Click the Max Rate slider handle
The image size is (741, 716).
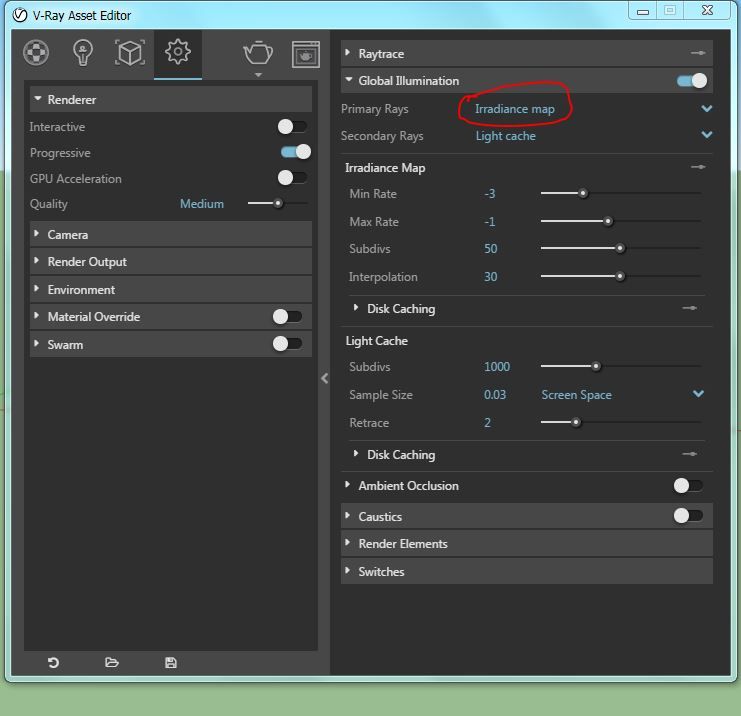608,221
